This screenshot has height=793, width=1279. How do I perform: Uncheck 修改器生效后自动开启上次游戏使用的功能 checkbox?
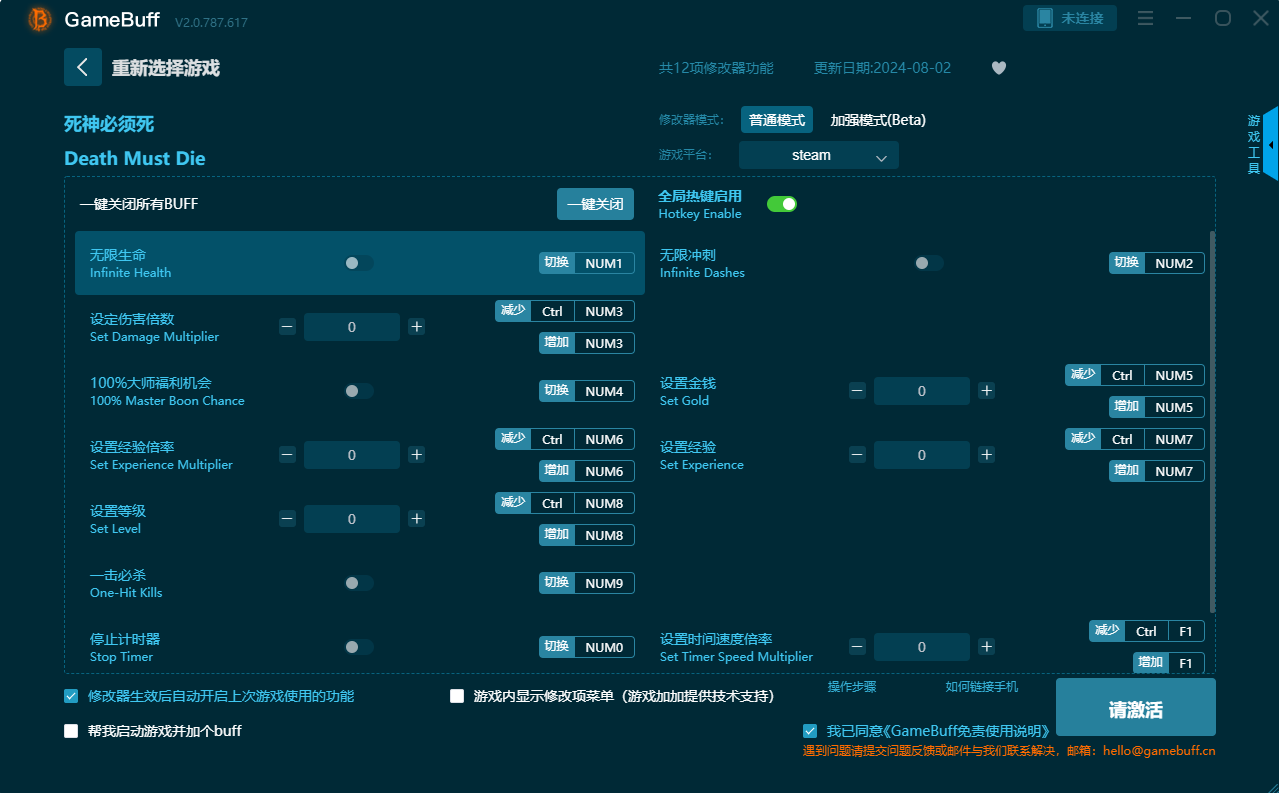tap(71, 696)
